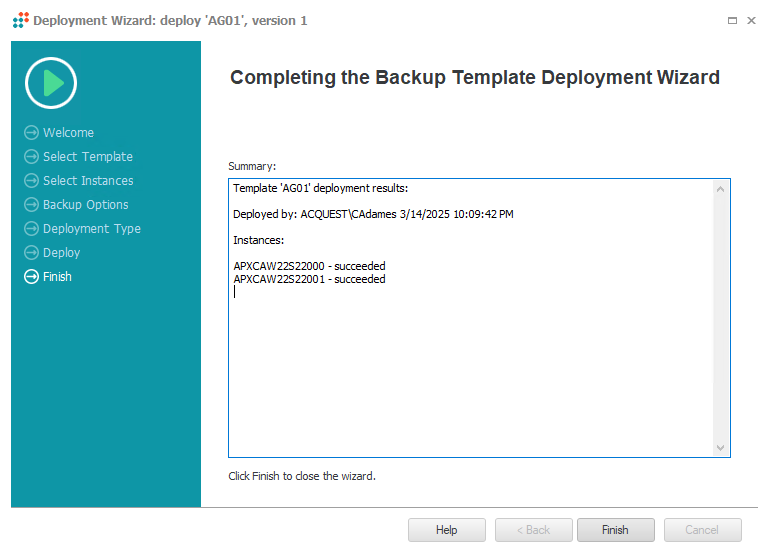This screenshot has height=558, width=767.
Task: Go to the Backup Options step
Action: [86, 204]
